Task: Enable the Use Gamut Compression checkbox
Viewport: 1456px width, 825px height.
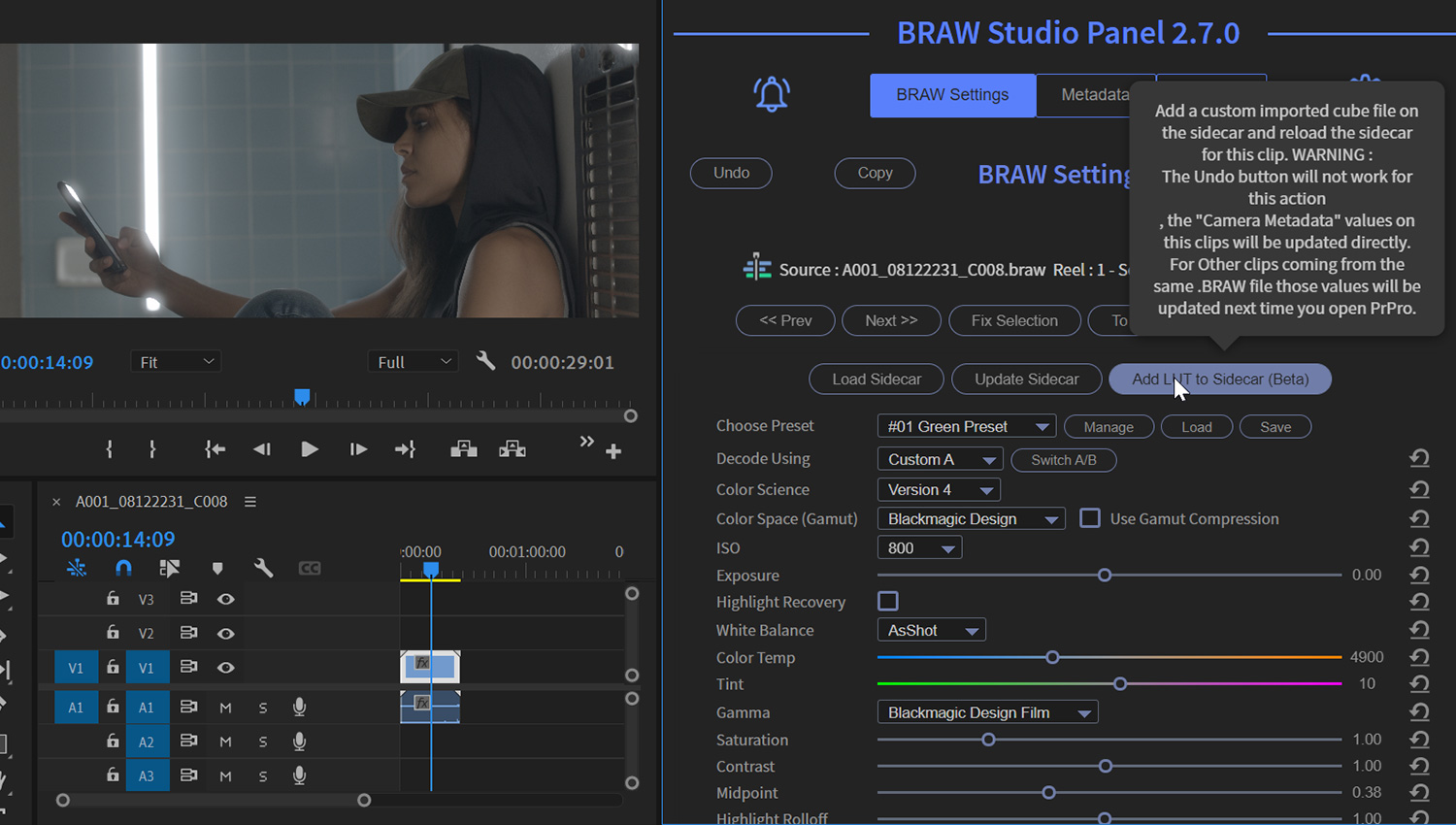Action: pyautogui.click(x=1089, y=518)
